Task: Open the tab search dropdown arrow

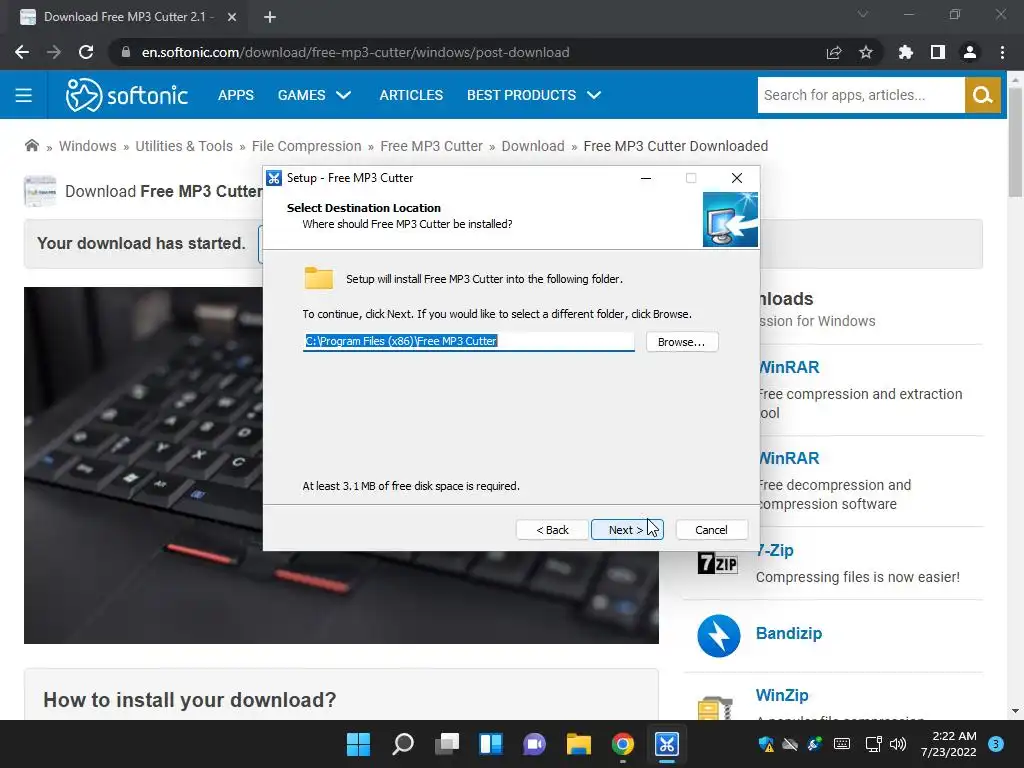Action: point(863,14)
